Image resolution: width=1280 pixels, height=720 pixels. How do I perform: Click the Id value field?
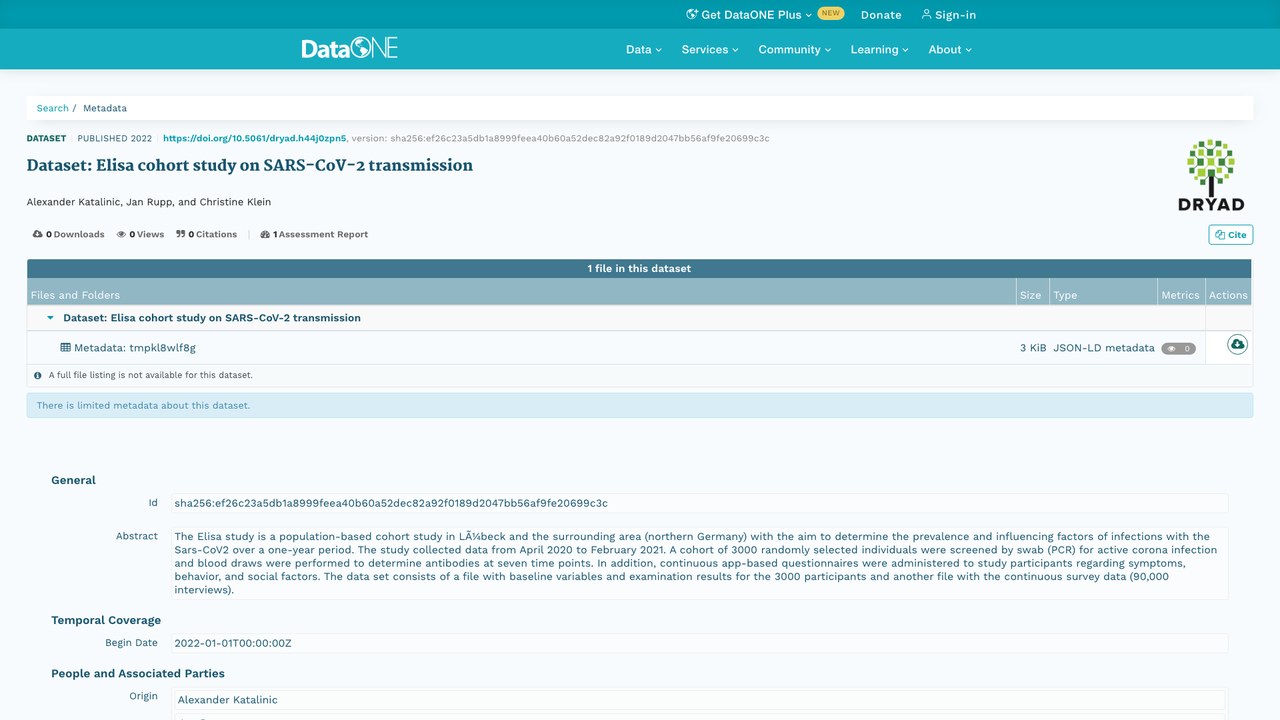[x=699, y=503]
